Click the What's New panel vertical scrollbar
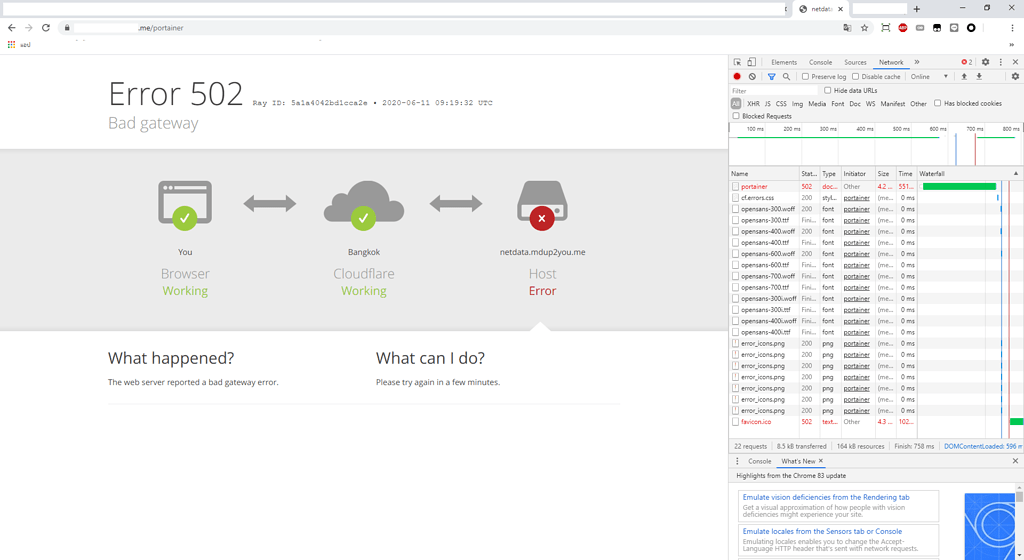This screenshot has height=560, width=1024. [x=1019, y=522]
